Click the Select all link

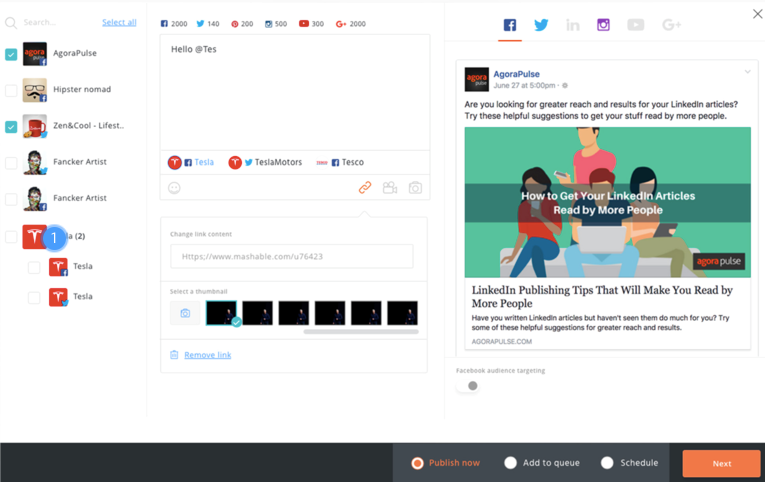coord(119,22)
